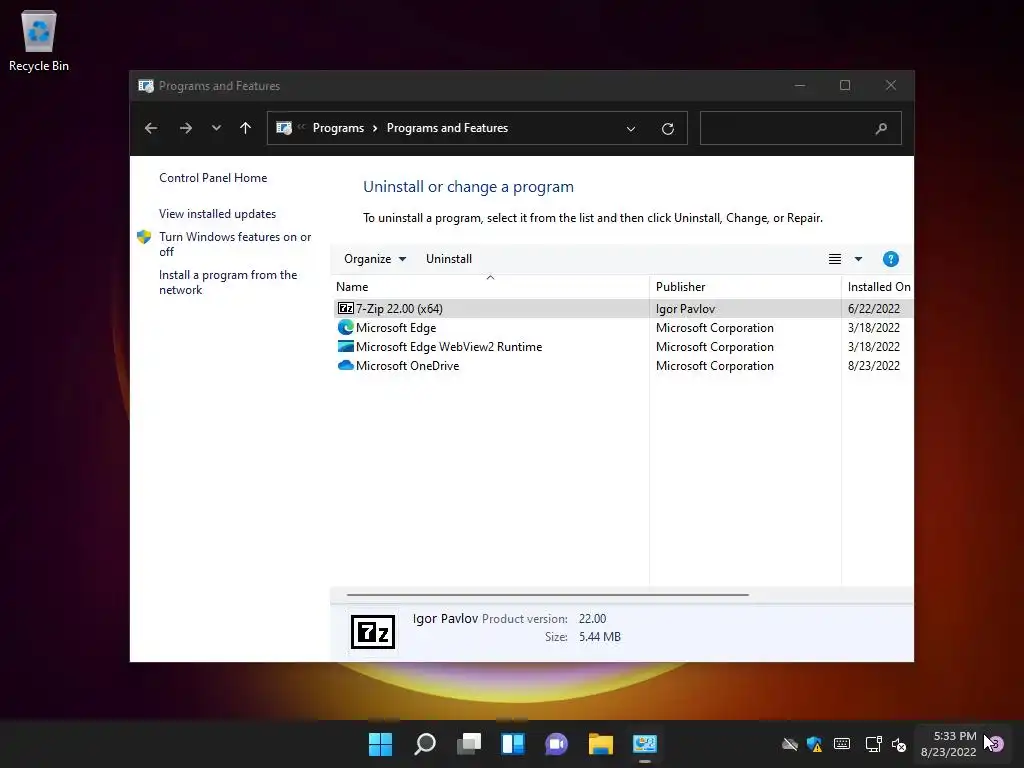
Task: Click the 6/22/2022 installed date cell
Action: tap(873, 309)
